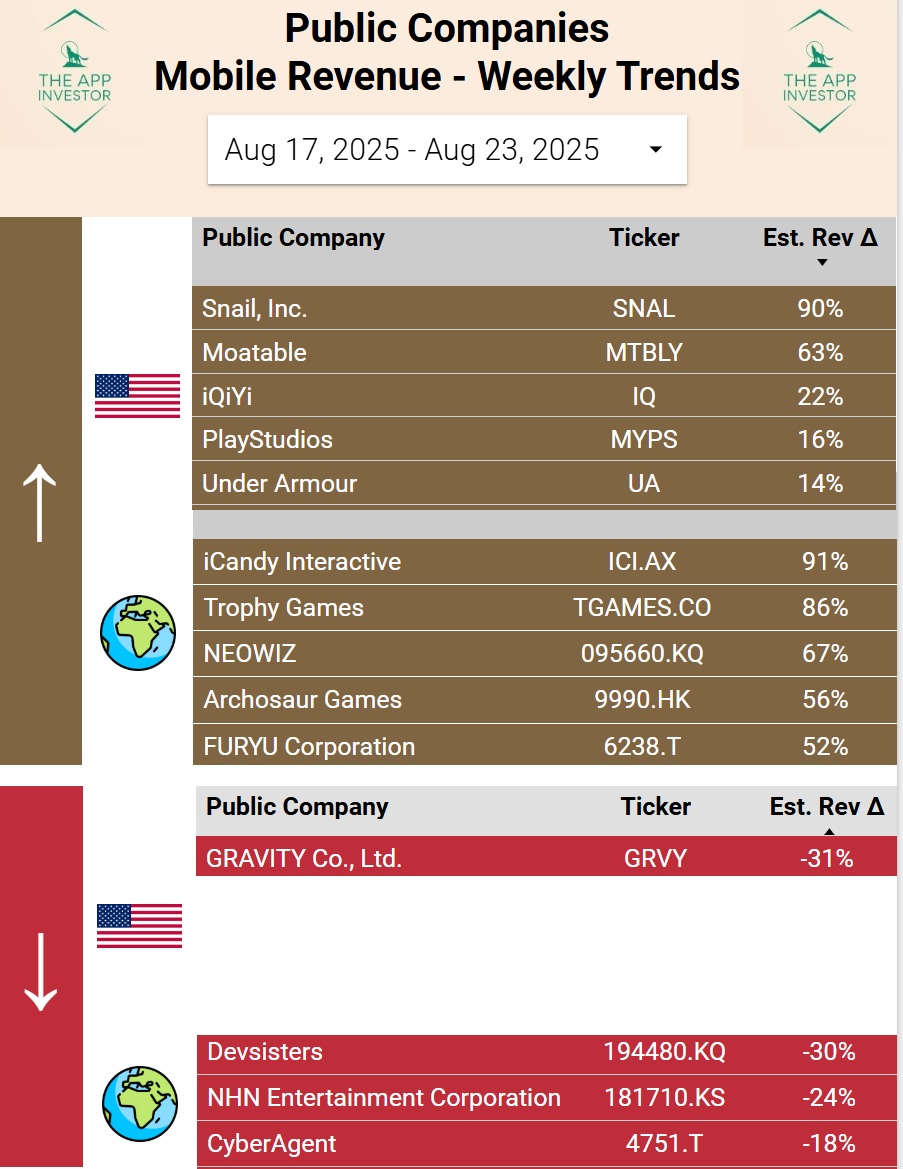Click the NEOWIZ company name
903x1169 pixels.
point(250,654)
